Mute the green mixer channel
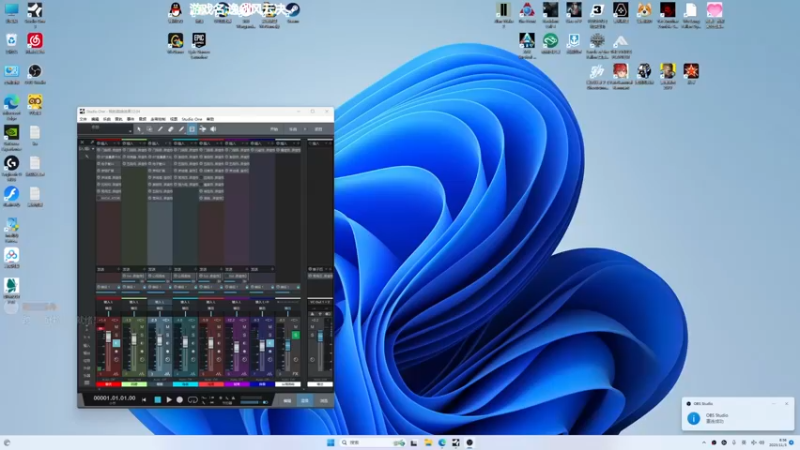Screen dimensions: 800x450 [x=142, y=327]
